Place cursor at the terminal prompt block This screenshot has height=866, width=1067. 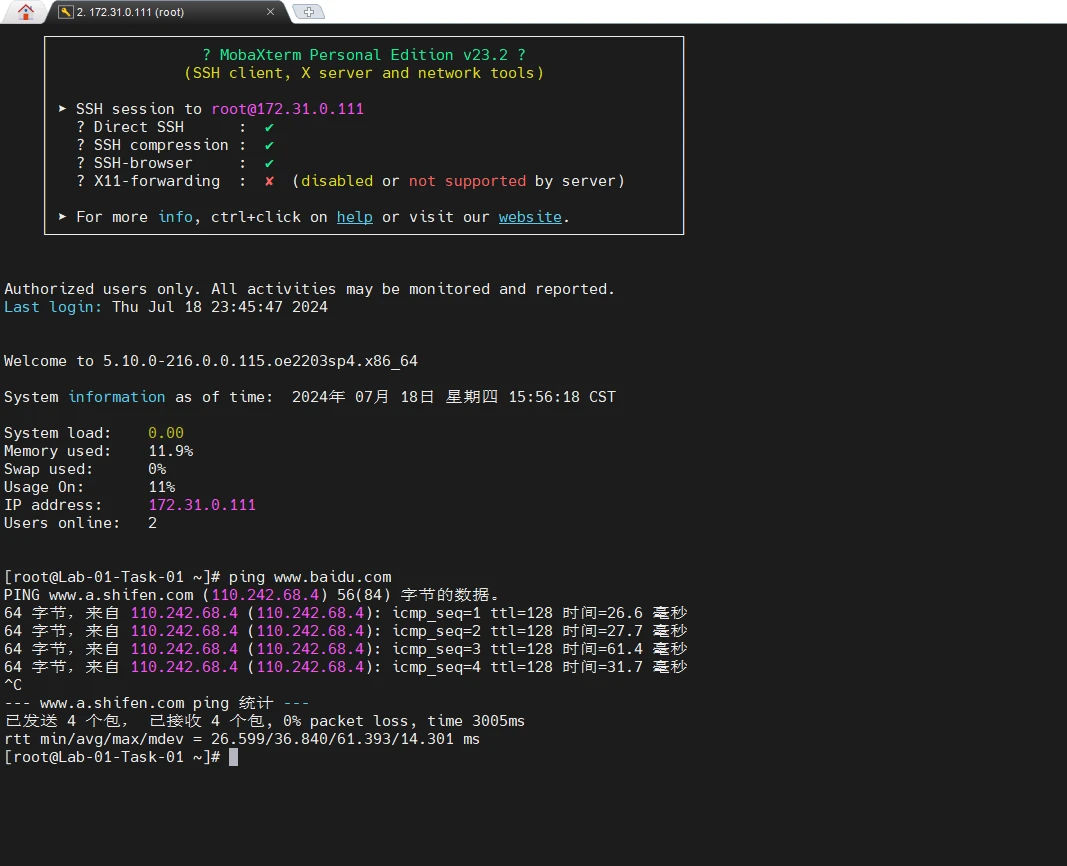pyautogui.click(x=233, y=757)
